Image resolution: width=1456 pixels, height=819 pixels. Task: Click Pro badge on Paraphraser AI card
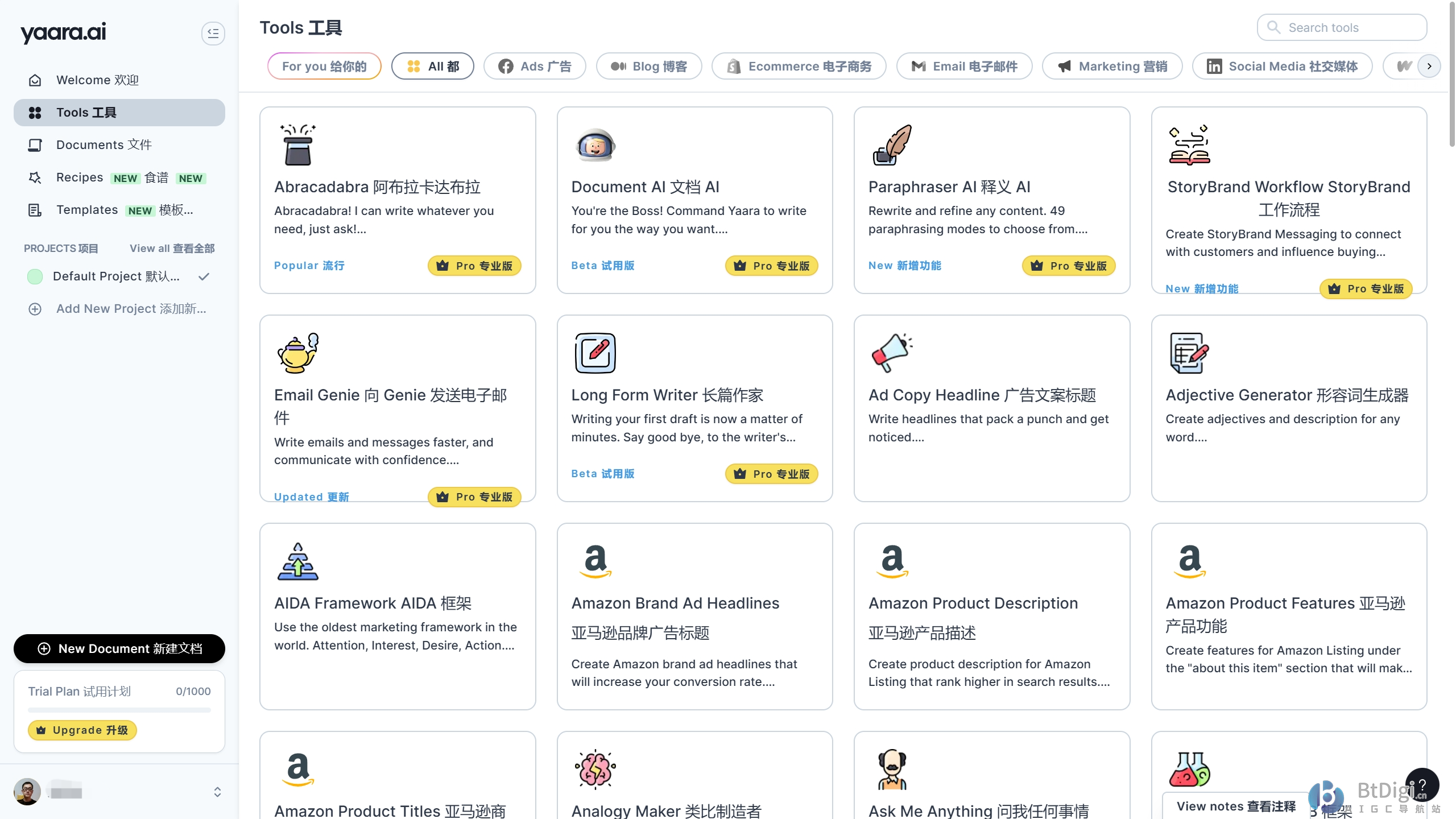[1069, 266]
